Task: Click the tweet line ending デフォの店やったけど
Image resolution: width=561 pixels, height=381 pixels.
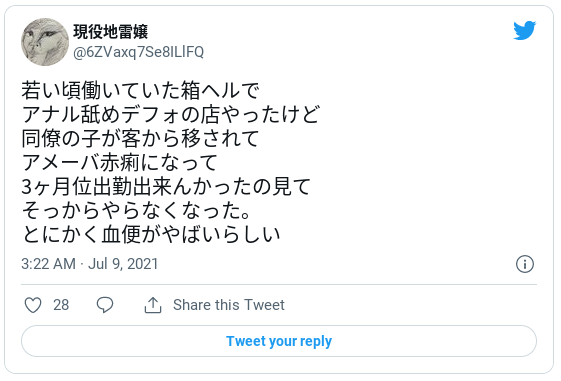Action: point(170,114)
